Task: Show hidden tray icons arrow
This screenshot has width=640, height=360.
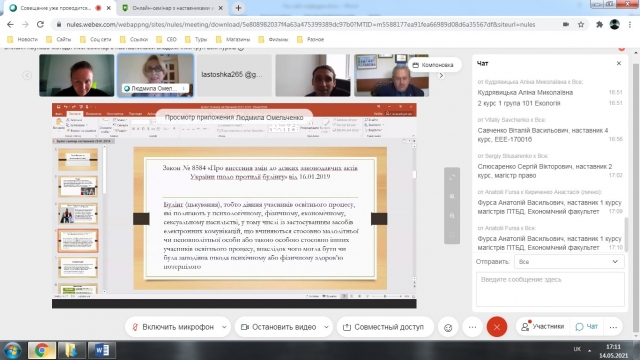Action: (589, 350)
